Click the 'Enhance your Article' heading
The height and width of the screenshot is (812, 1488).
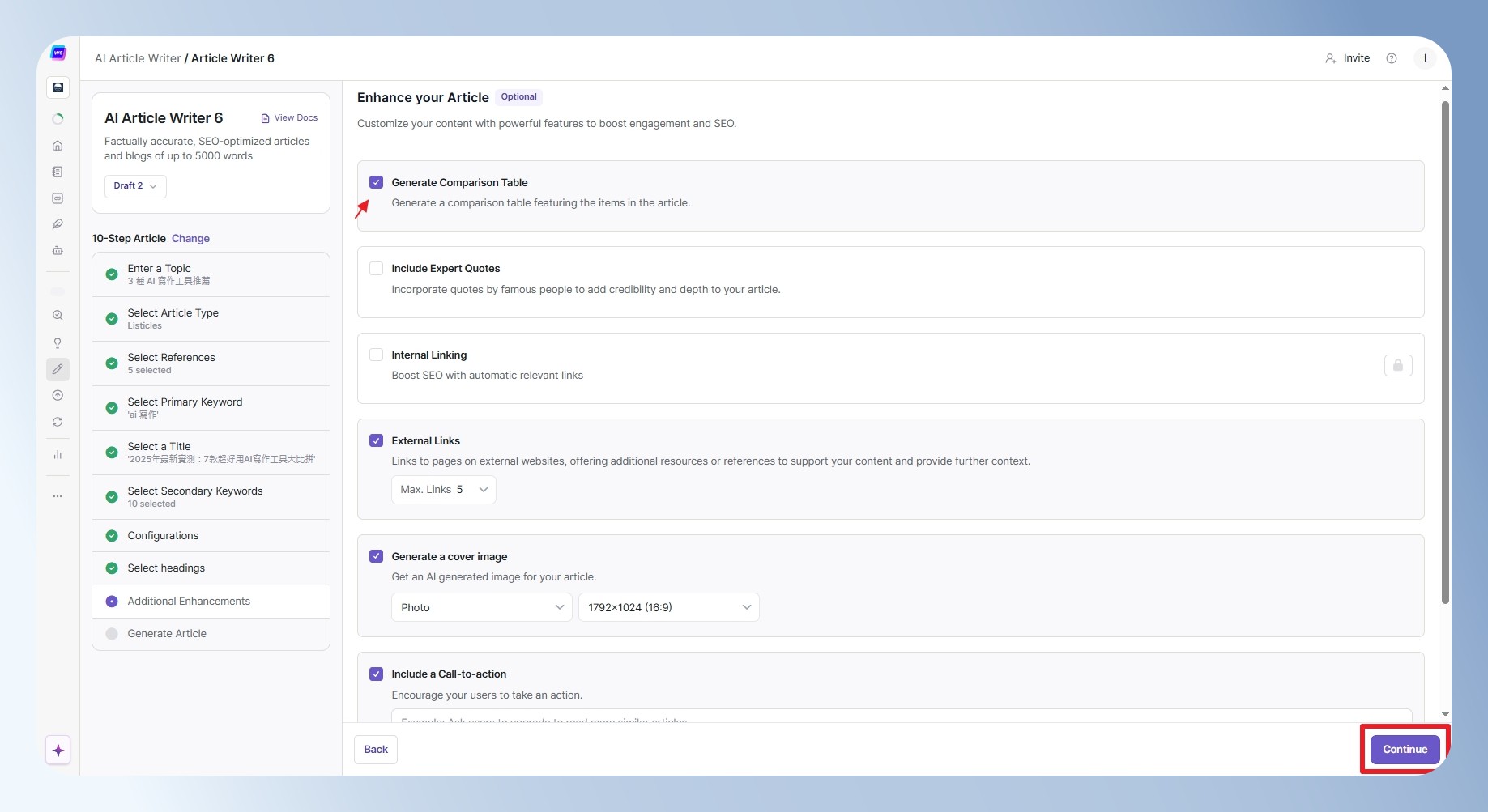[423, 98]
